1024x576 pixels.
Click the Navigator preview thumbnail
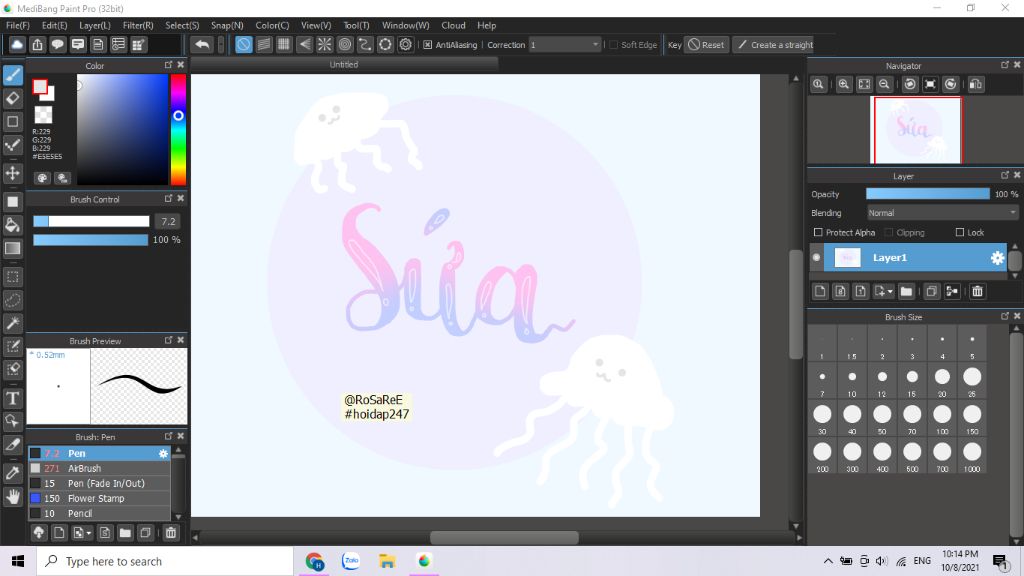(x=918, y=130)
